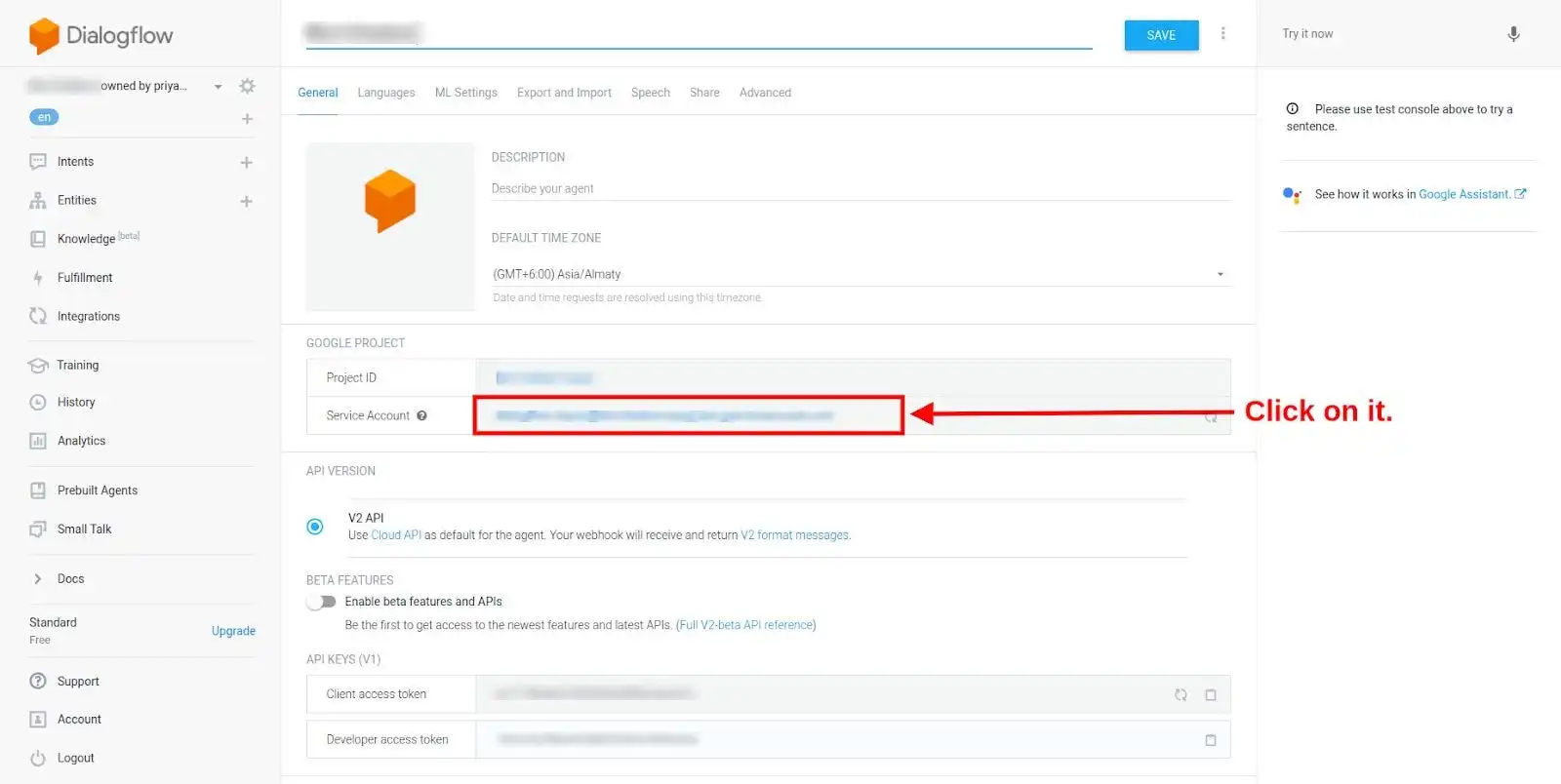Viewport: 1561px width, 784px height.
Task: Click the Analytics chart icon
Action: pos(38,441)
